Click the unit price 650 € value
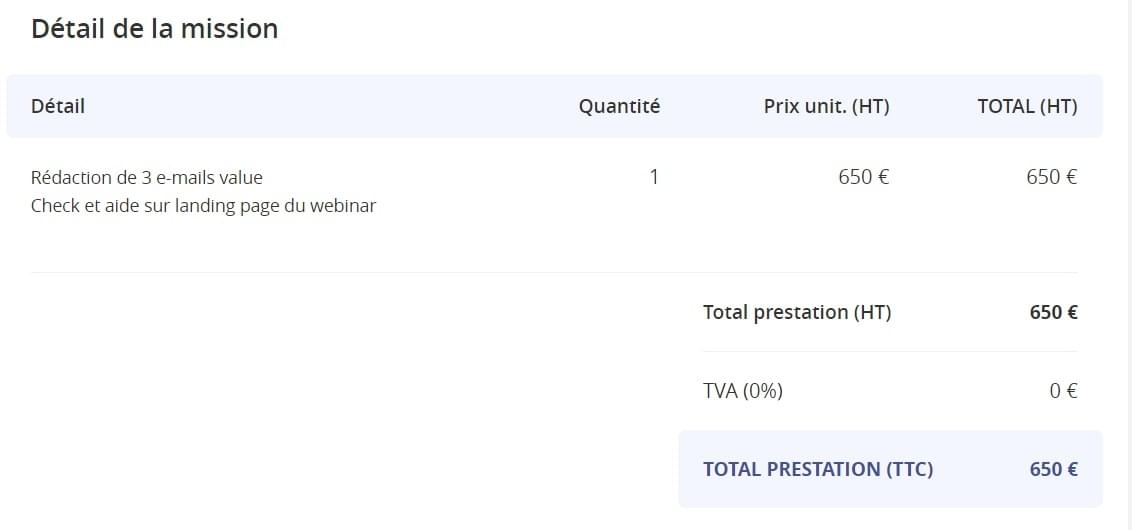1132x530 pixels. click(x=863, y=177)
